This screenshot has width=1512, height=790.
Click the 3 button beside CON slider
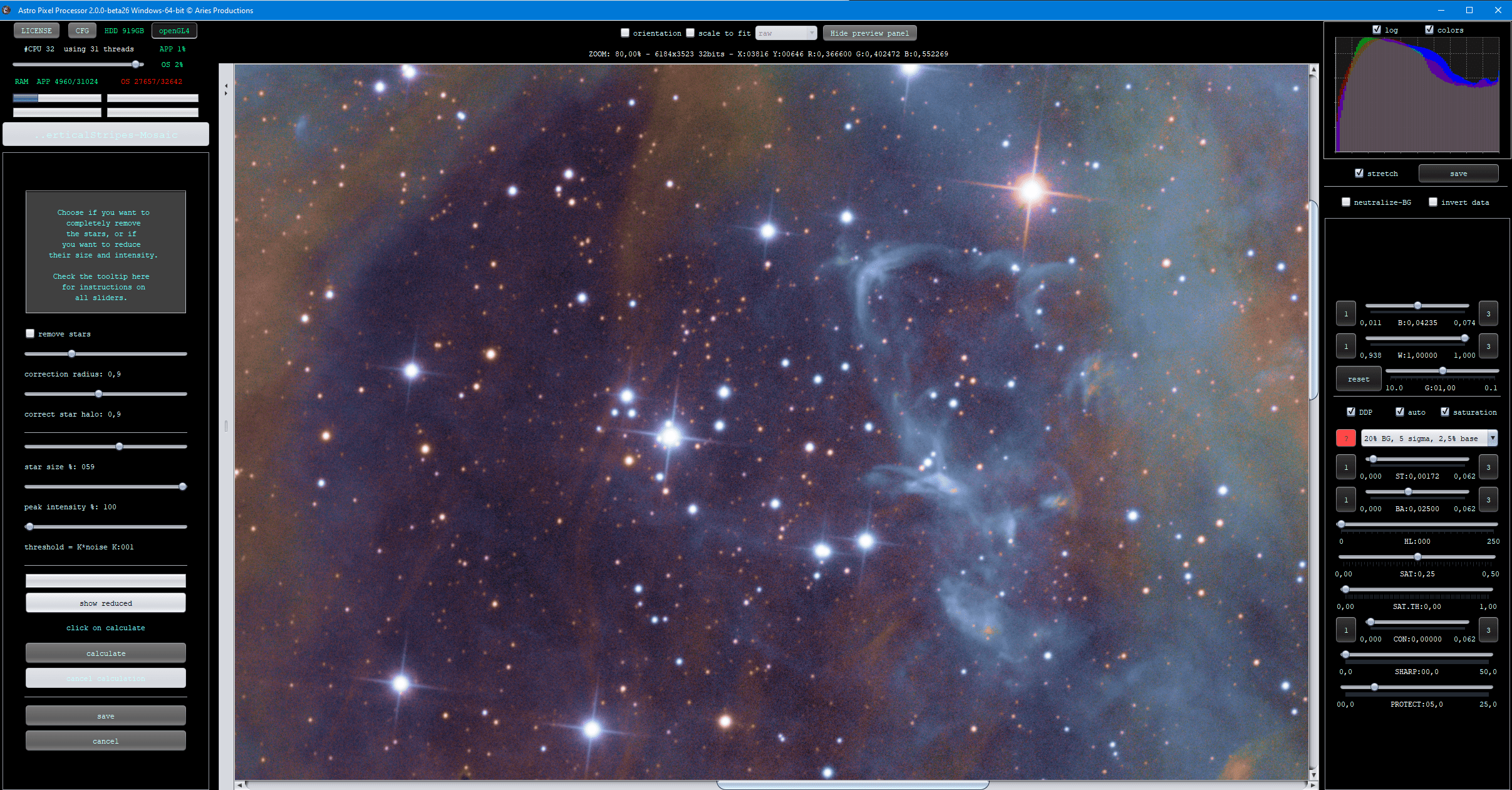click(x=1488, y=630)
